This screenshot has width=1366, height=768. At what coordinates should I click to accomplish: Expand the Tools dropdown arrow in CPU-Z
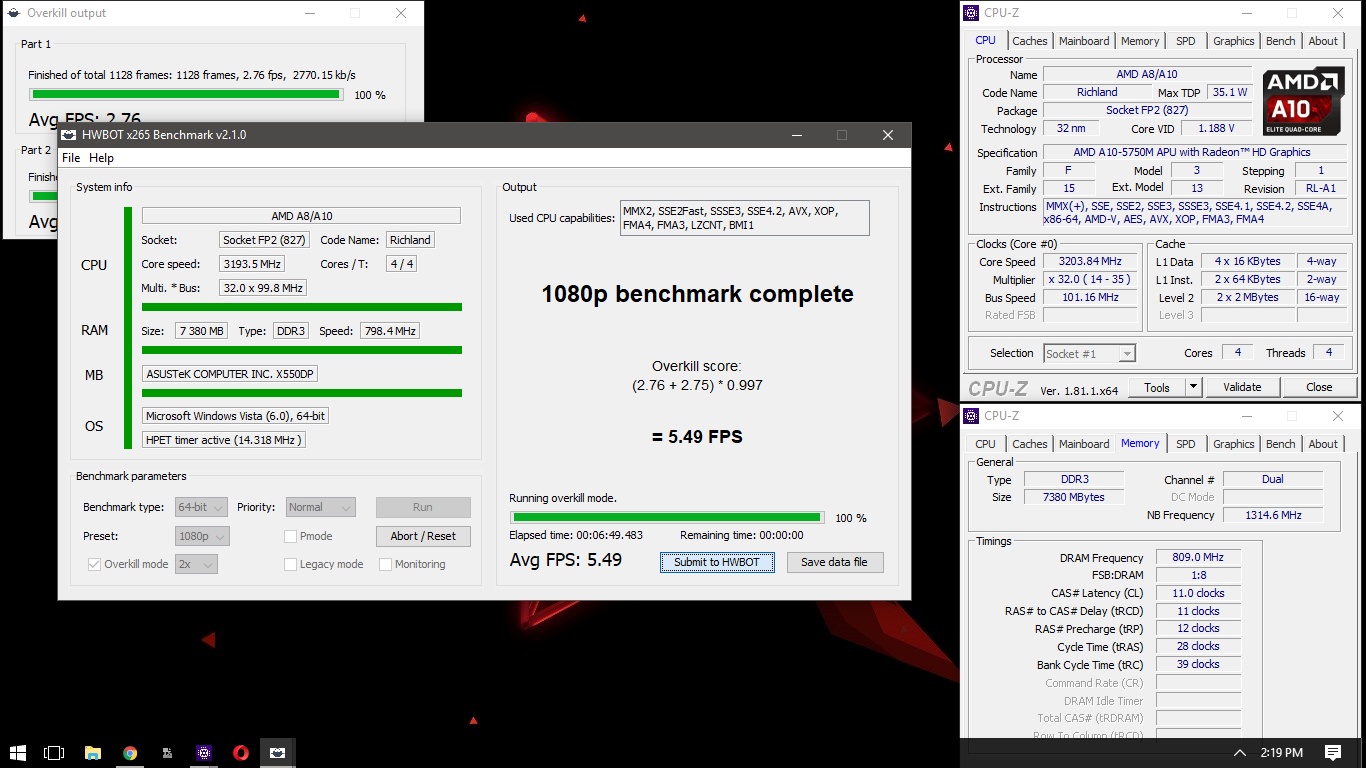(1193, 387)
